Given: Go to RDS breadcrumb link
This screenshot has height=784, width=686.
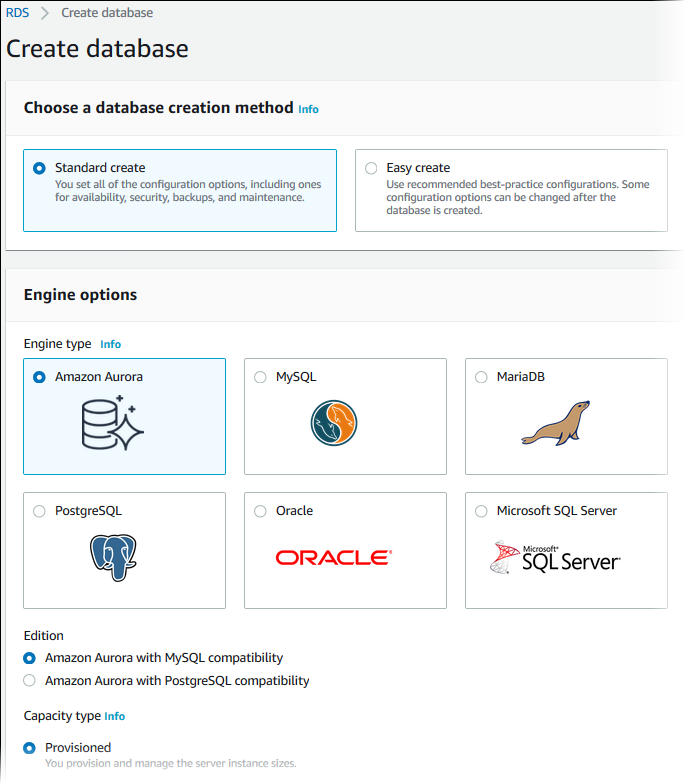Looking at the screenshot, I should (17, 13).
